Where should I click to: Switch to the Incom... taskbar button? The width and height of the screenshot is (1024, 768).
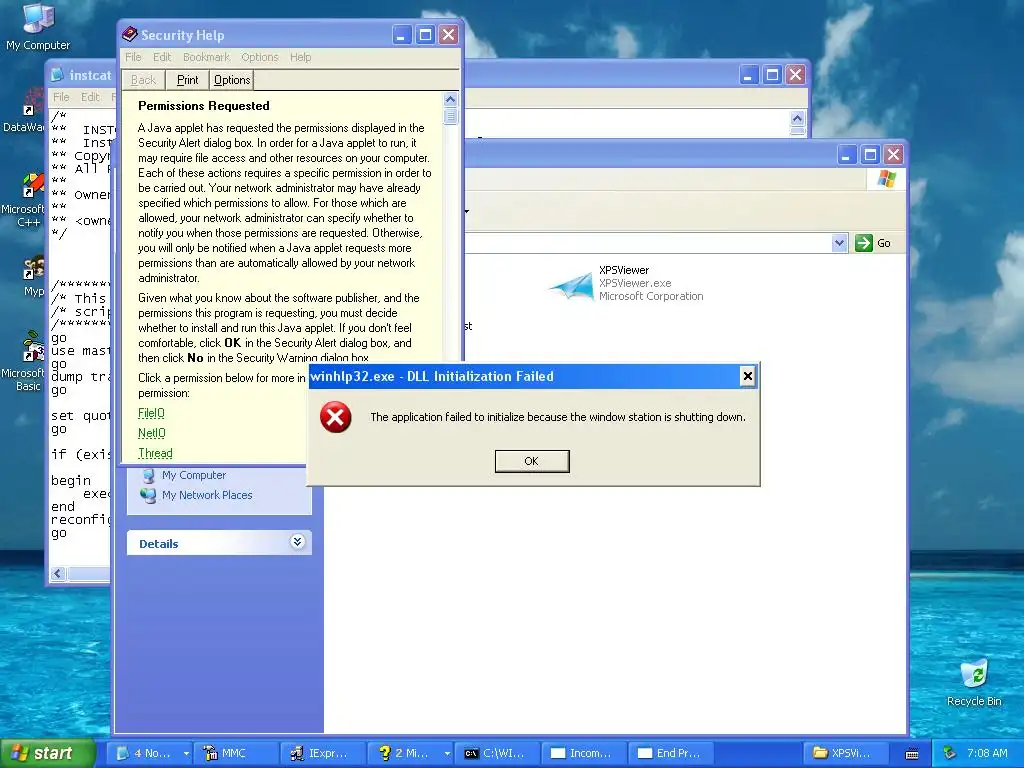click(583, 753)
